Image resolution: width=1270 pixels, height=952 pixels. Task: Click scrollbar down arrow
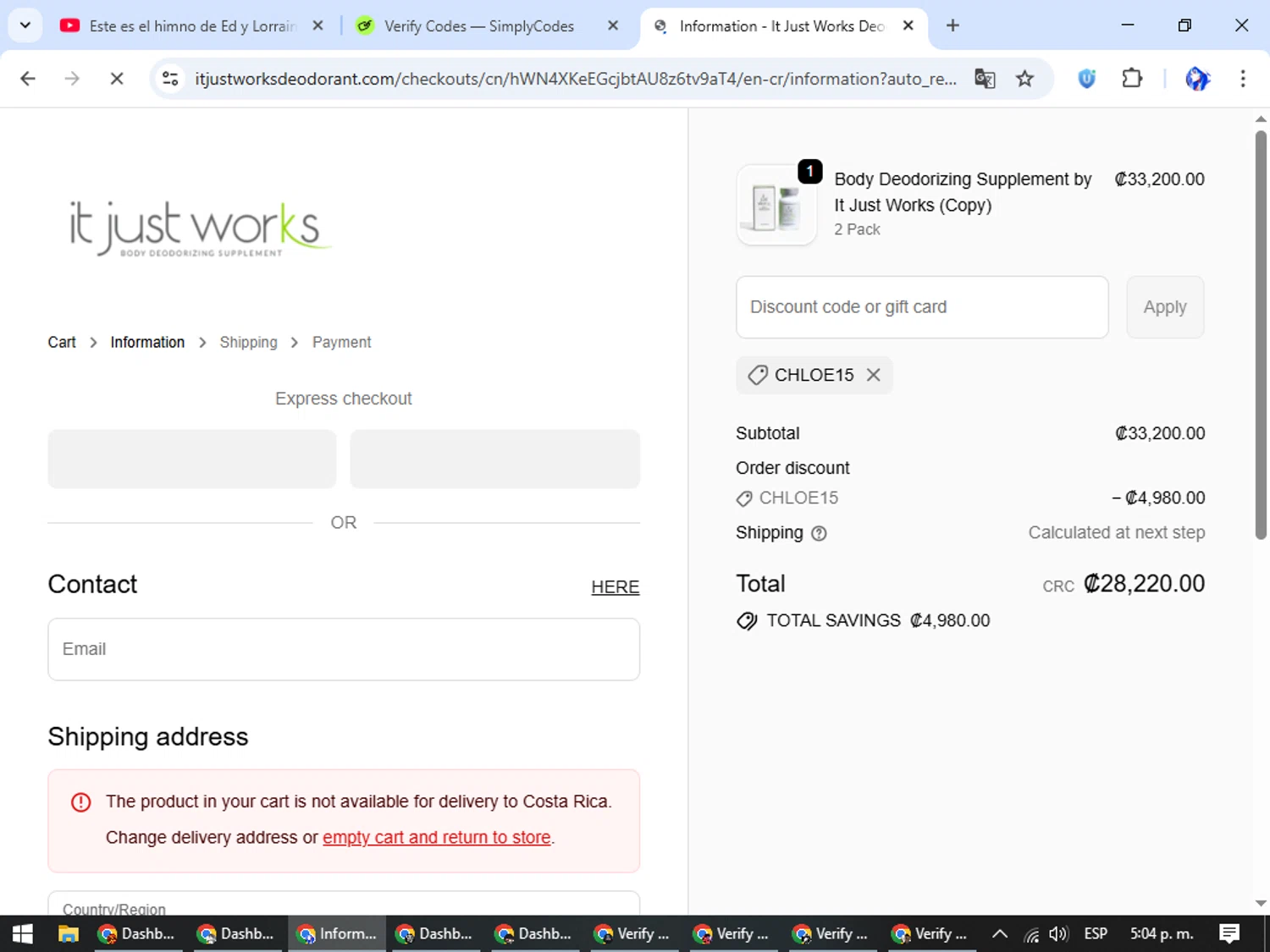[x=1261, y=903]
